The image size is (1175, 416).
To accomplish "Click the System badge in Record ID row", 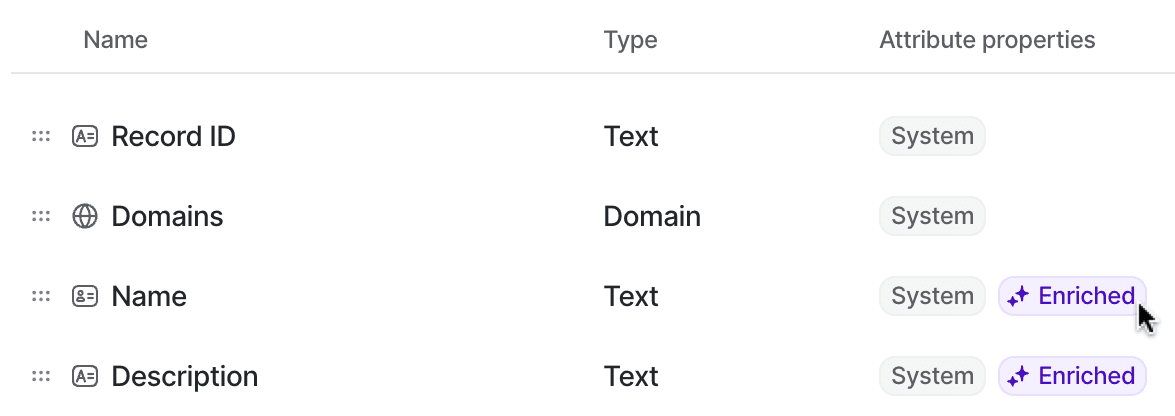I will (x=932, y=136).
